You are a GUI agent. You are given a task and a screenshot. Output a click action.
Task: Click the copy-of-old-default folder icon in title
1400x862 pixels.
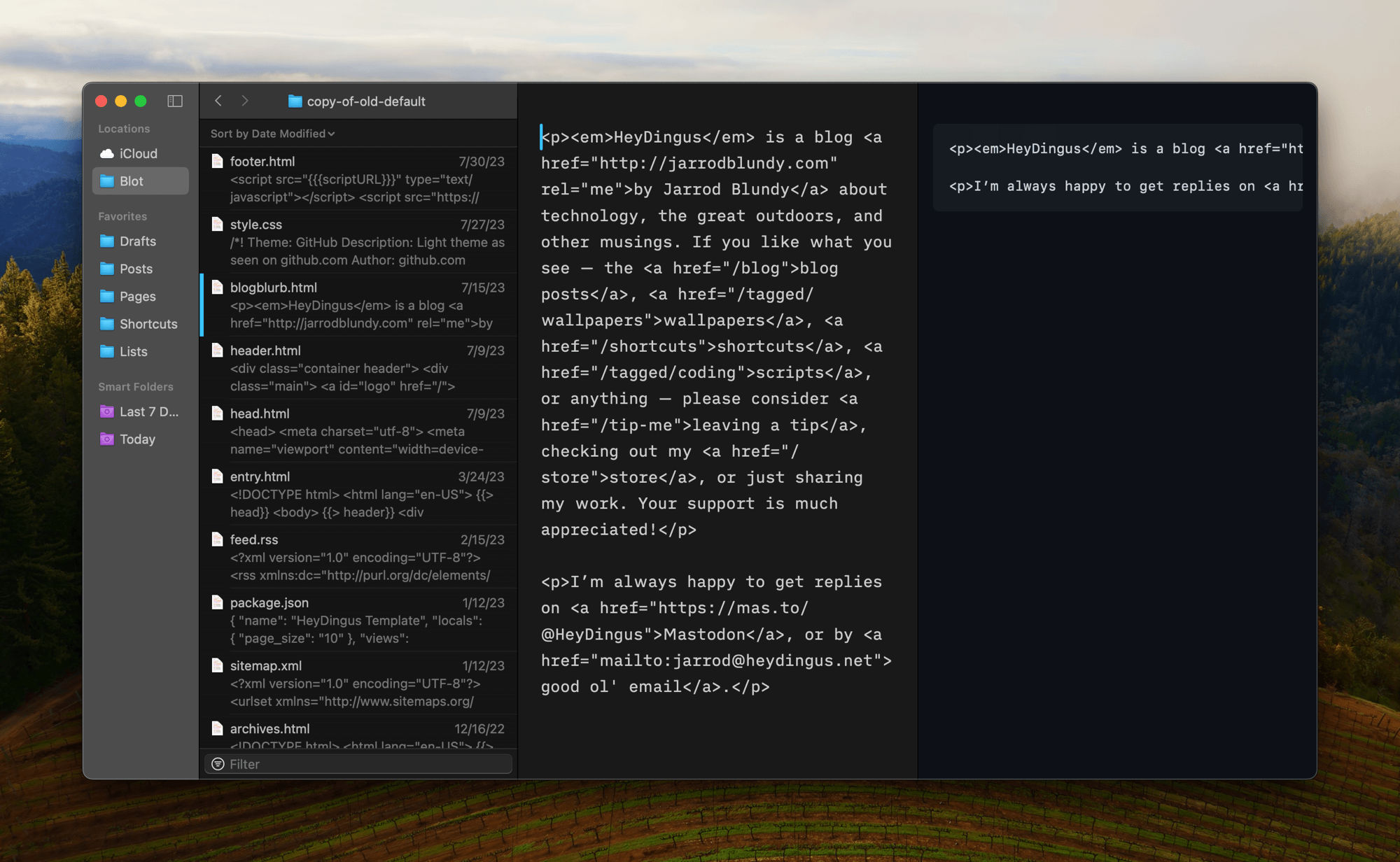click(x=295, y=101)
